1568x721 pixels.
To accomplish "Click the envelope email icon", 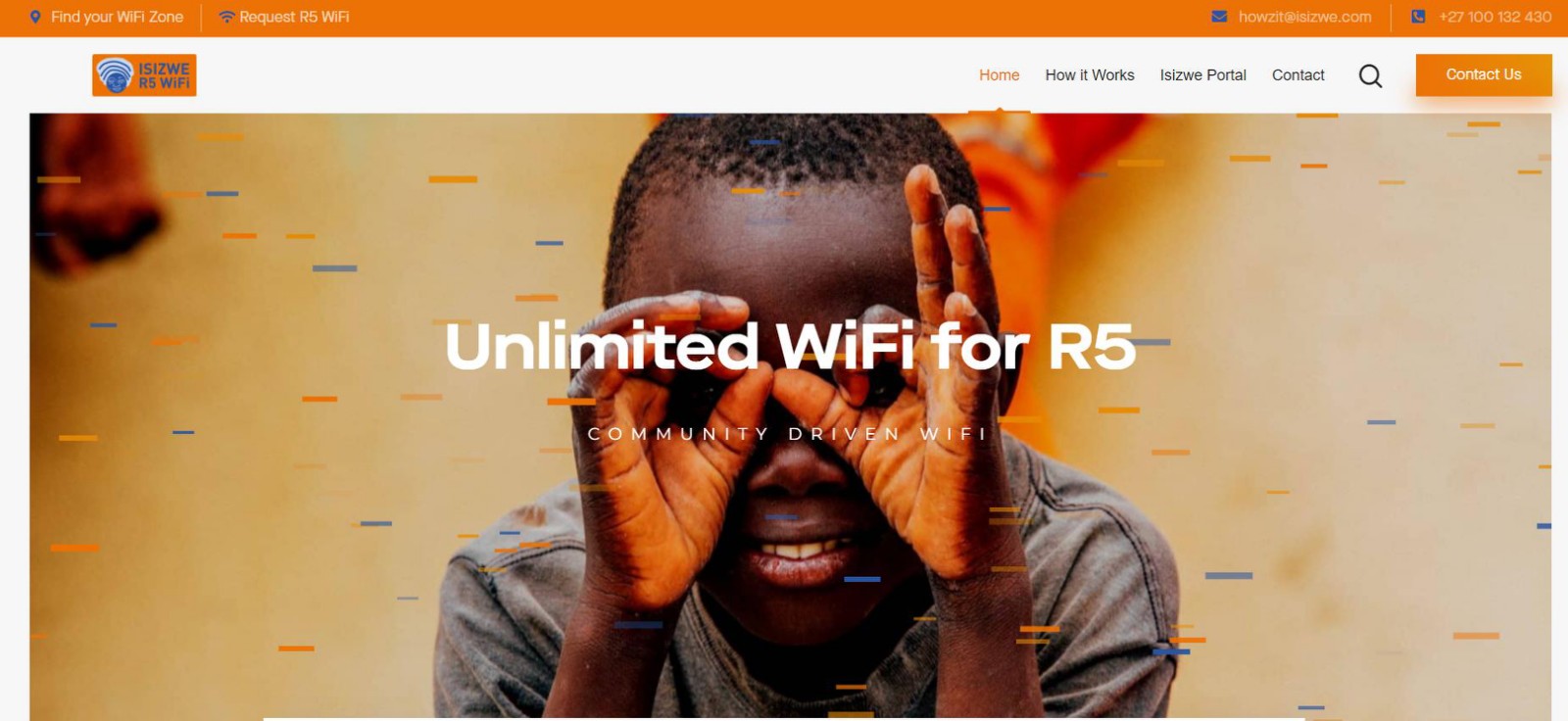I will (1219, 17).
